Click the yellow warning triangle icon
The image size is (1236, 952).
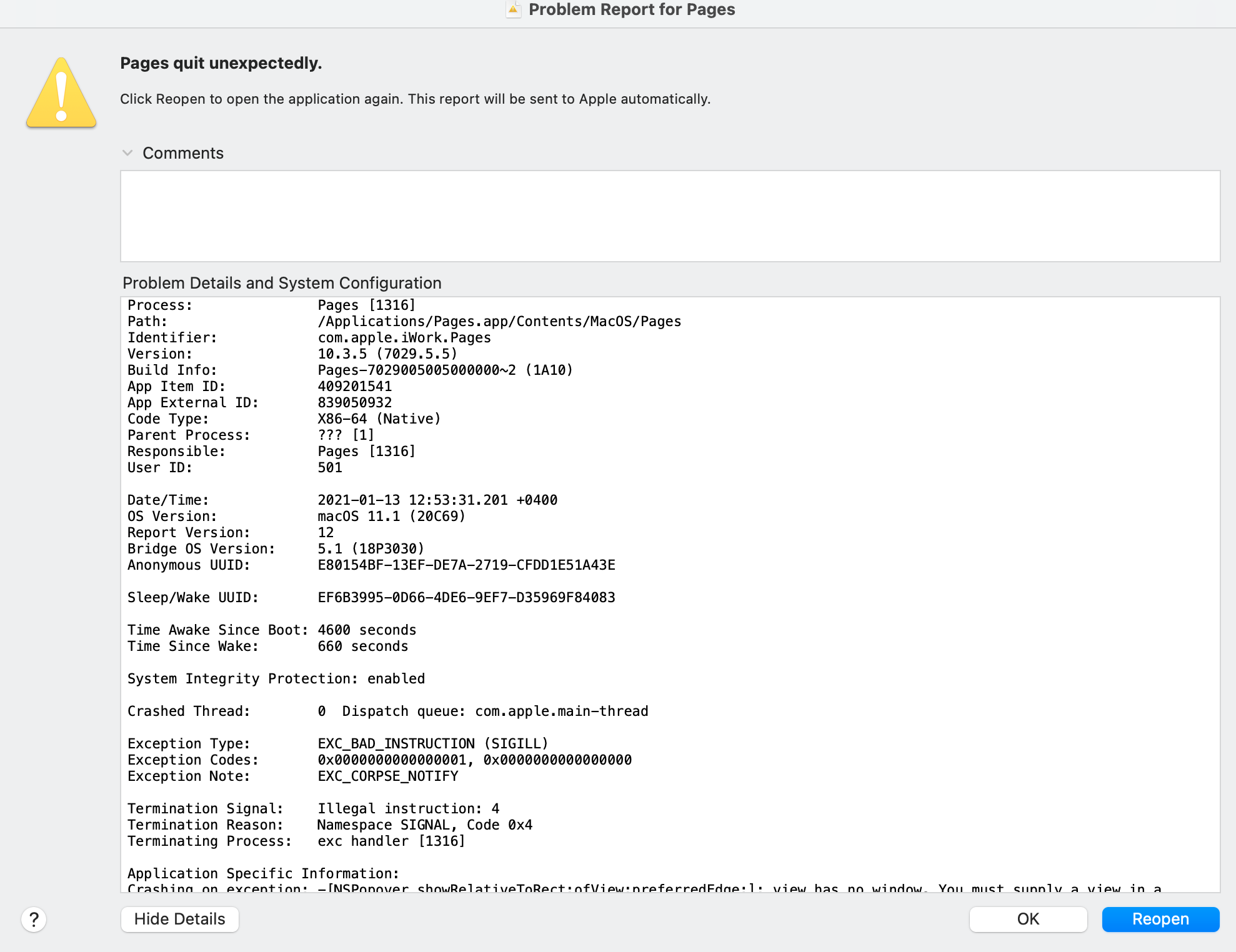[x=61, y=94]
